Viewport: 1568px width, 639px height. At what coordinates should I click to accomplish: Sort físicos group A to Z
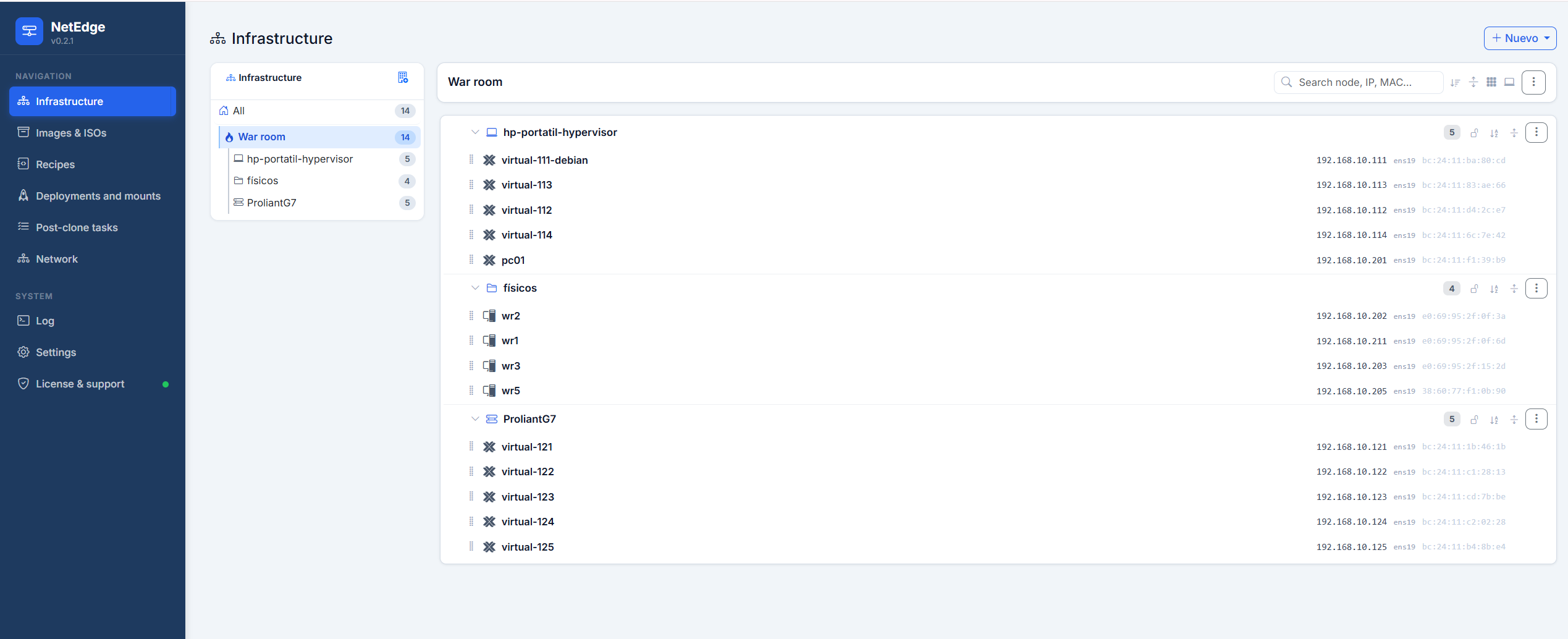(x=1494, y=289)
